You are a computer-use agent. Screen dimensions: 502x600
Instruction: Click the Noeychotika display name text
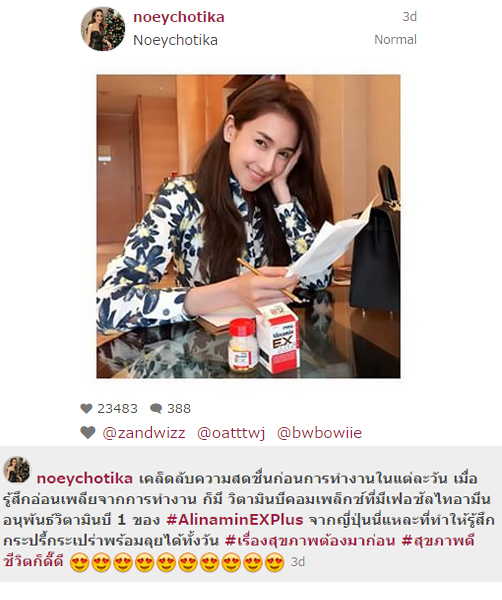click(x=175, y=40)
